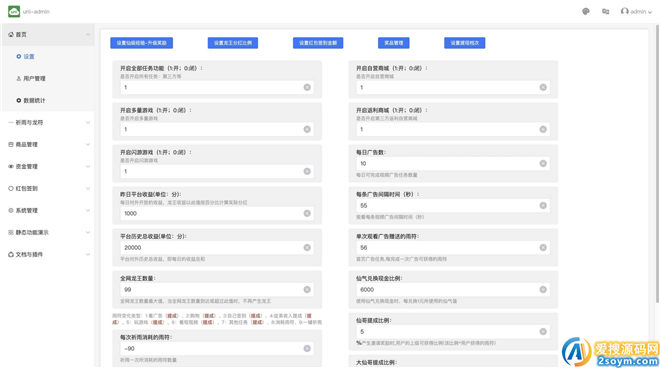Expand the 红包签到 sidebar menu

coord(48,188)
